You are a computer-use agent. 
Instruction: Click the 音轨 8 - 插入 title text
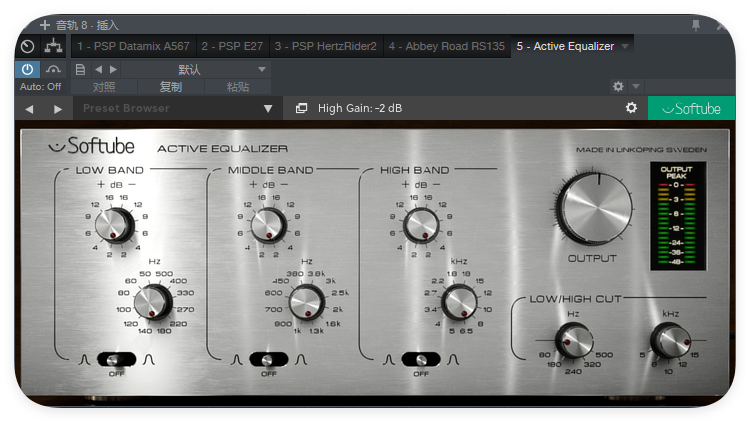point(87,25)
